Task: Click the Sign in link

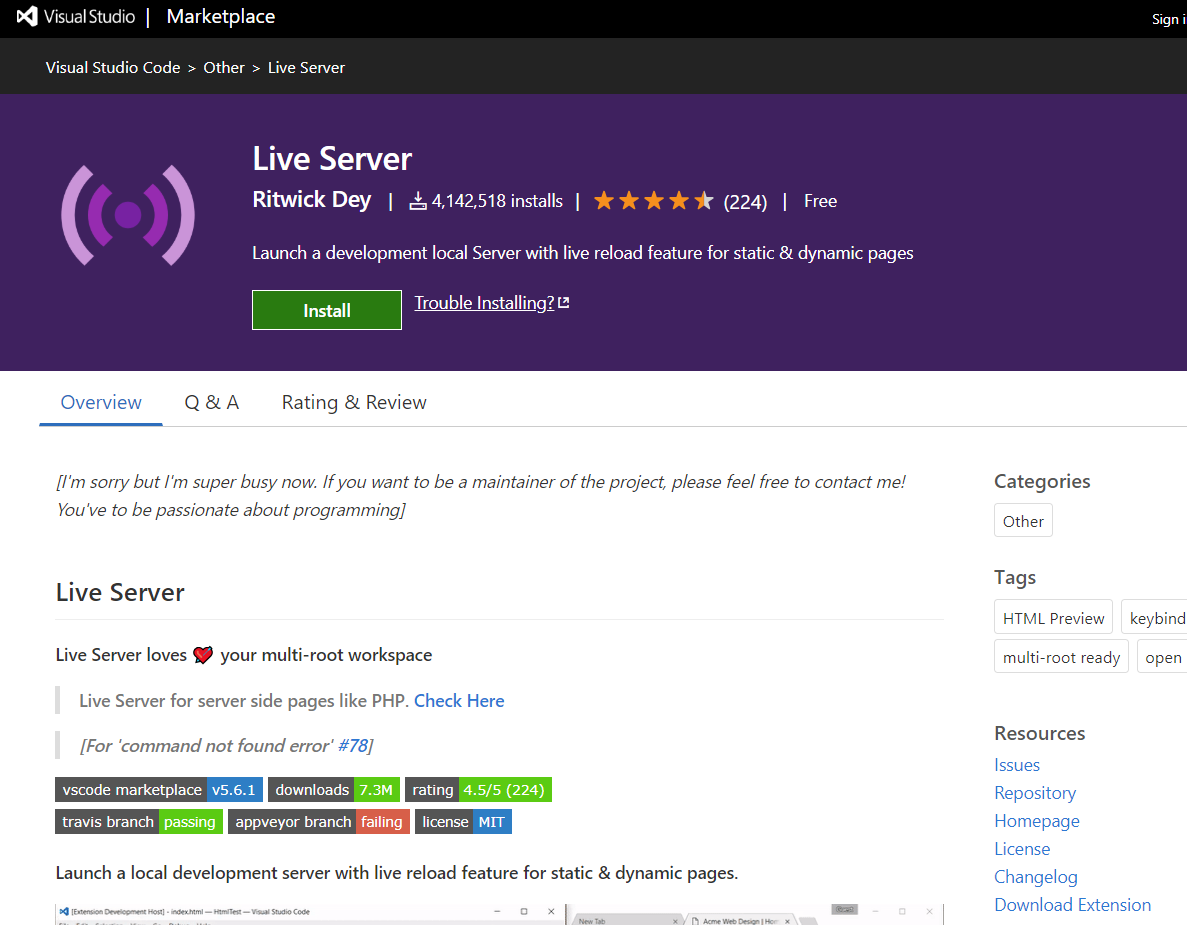Action: coord(1169,19)
